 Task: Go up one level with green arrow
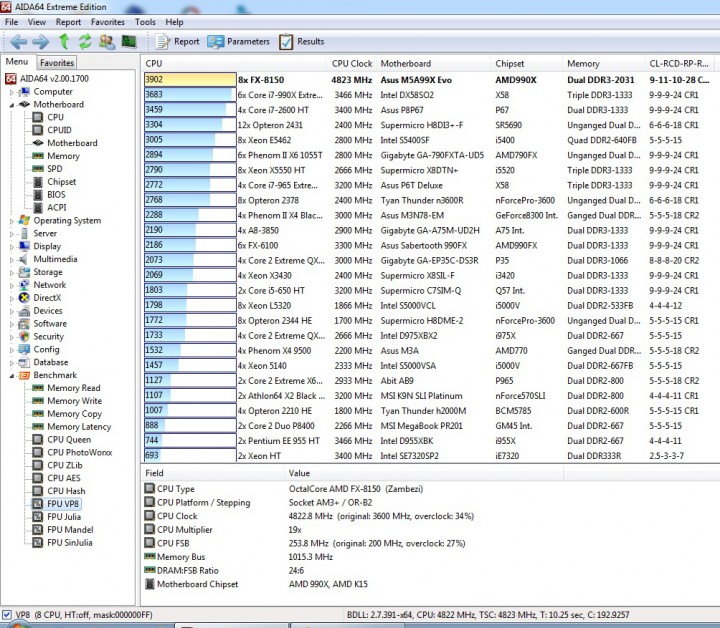tap(64, 42)
